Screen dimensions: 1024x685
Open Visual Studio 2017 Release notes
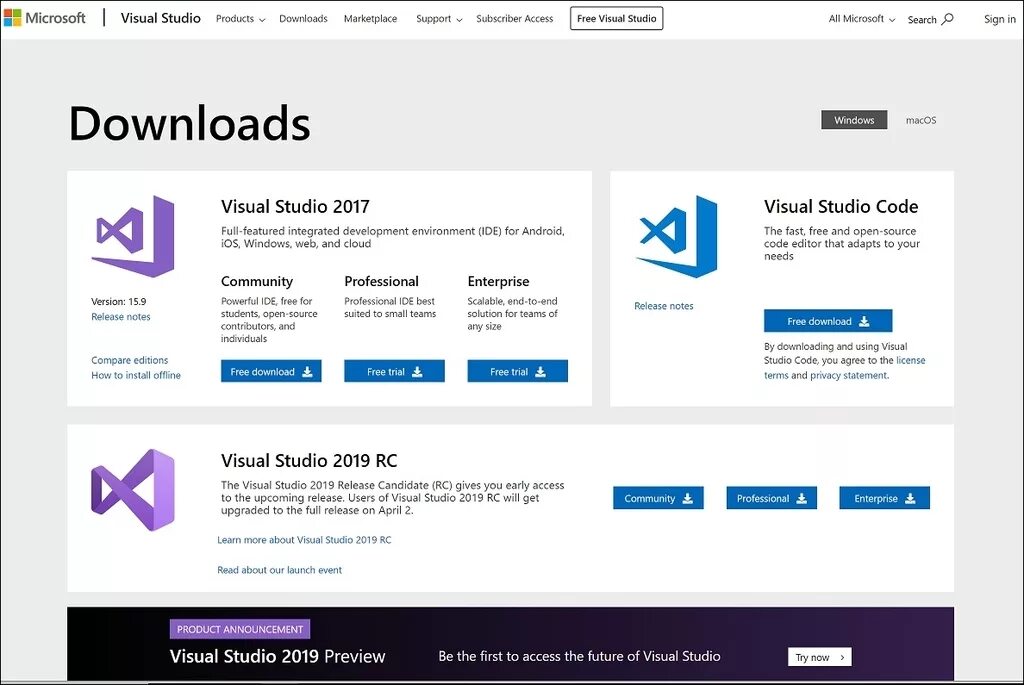[x=121, y=317]
